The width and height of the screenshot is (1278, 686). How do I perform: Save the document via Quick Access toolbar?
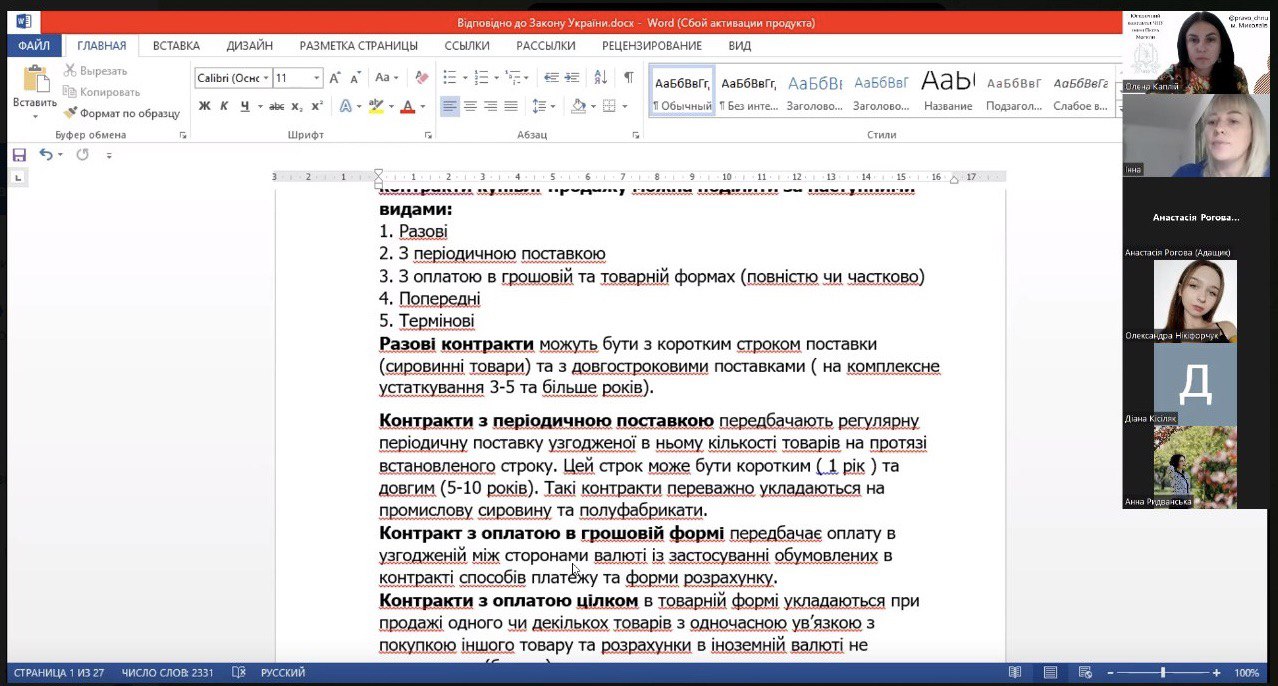click(19, 155)
